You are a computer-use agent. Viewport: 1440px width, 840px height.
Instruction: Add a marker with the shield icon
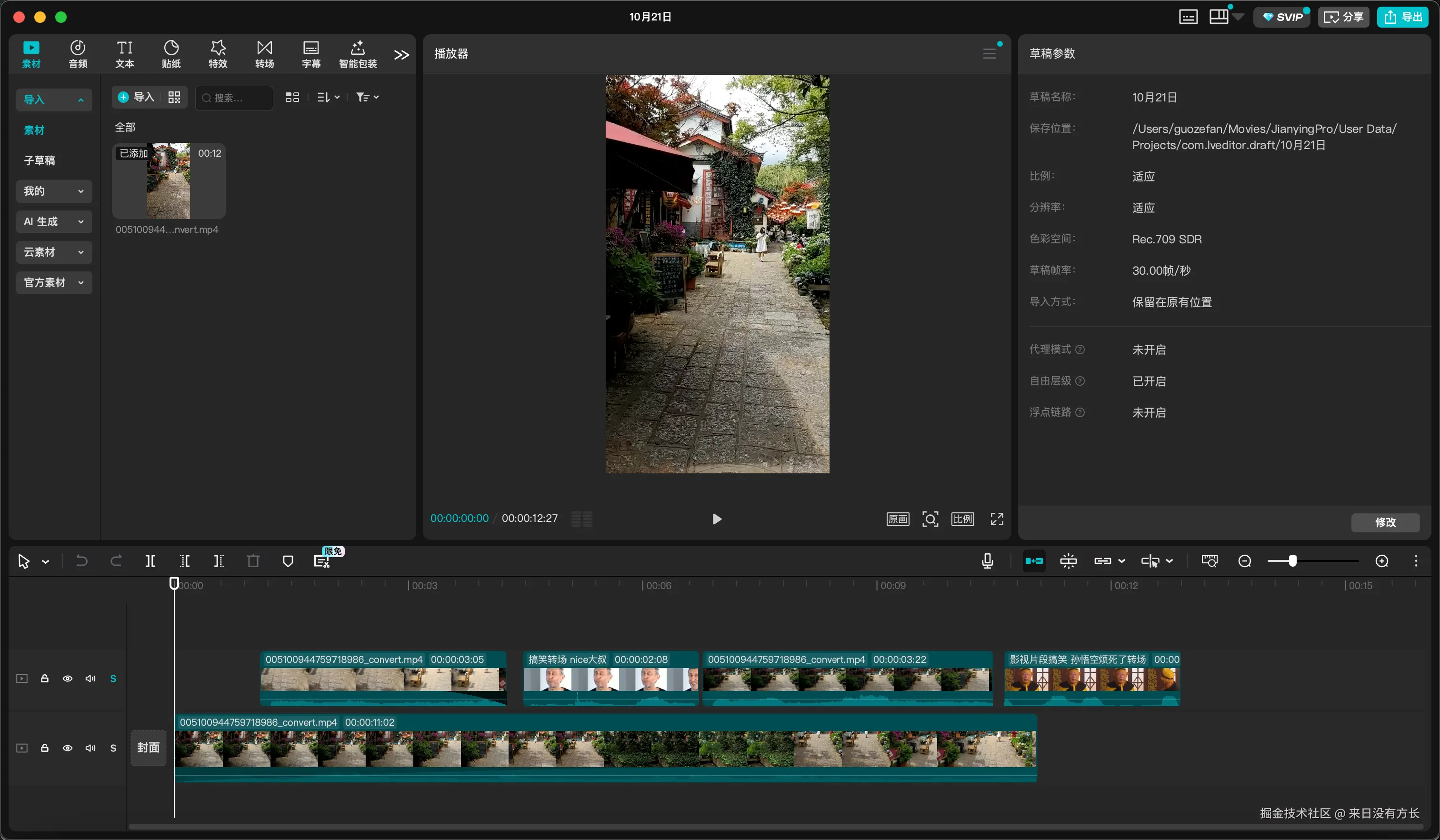(288, 561)
